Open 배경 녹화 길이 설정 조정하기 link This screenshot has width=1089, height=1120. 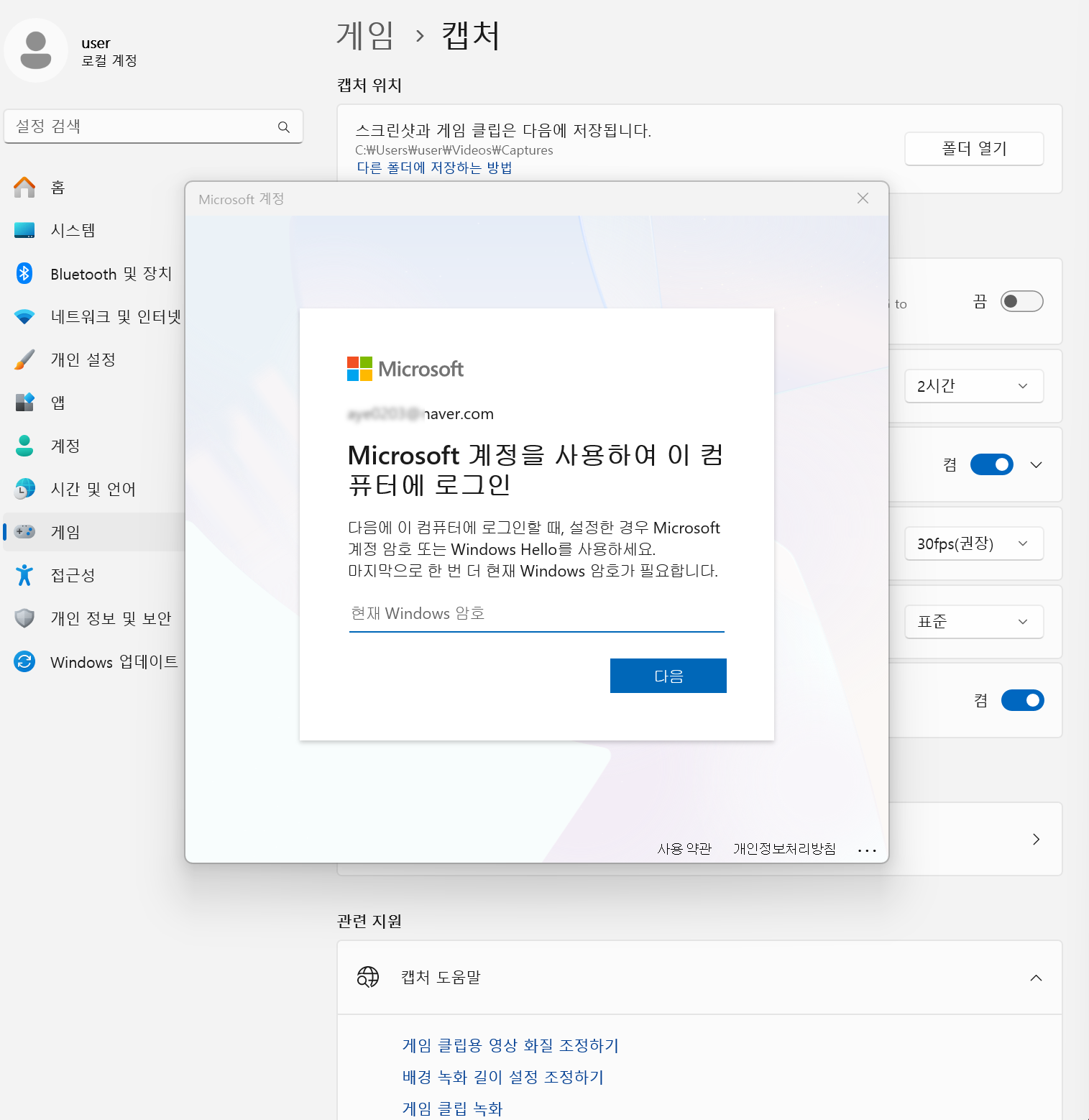[x=503, y=1077]
